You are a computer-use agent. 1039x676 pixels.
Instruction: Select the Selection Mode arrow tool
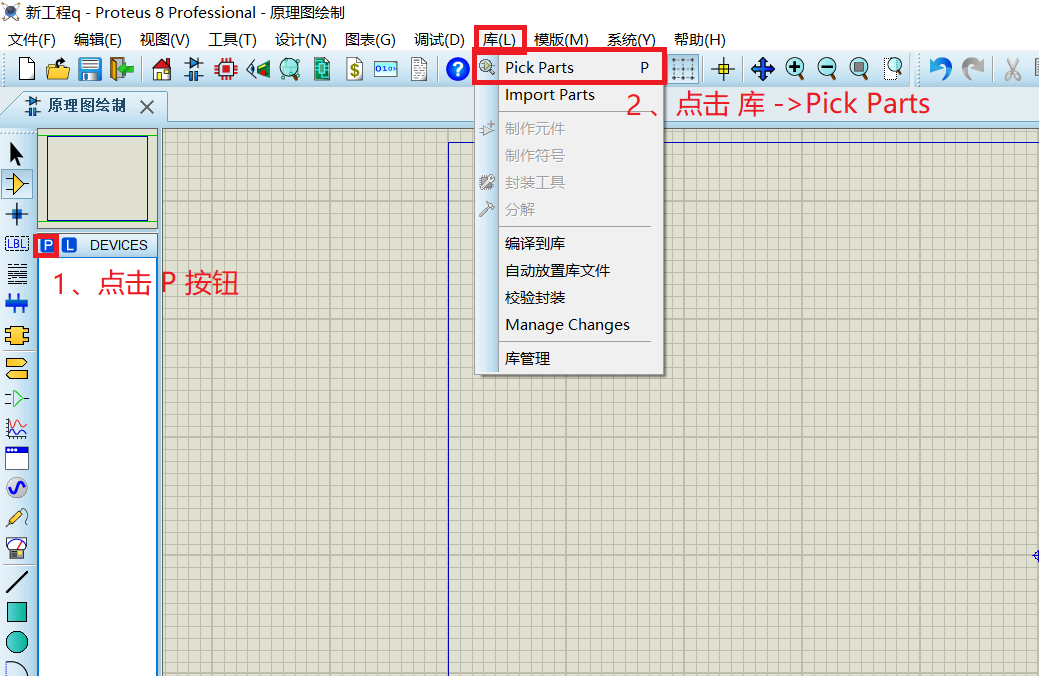click(17, 154)
